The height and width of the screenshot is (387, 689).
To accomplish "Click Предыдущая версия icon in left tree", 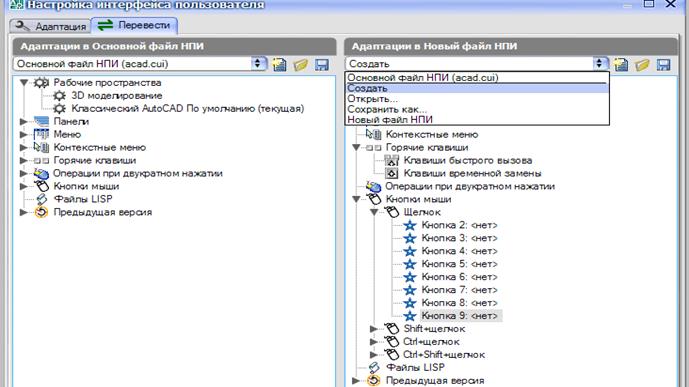I will [x=41, y=212].
